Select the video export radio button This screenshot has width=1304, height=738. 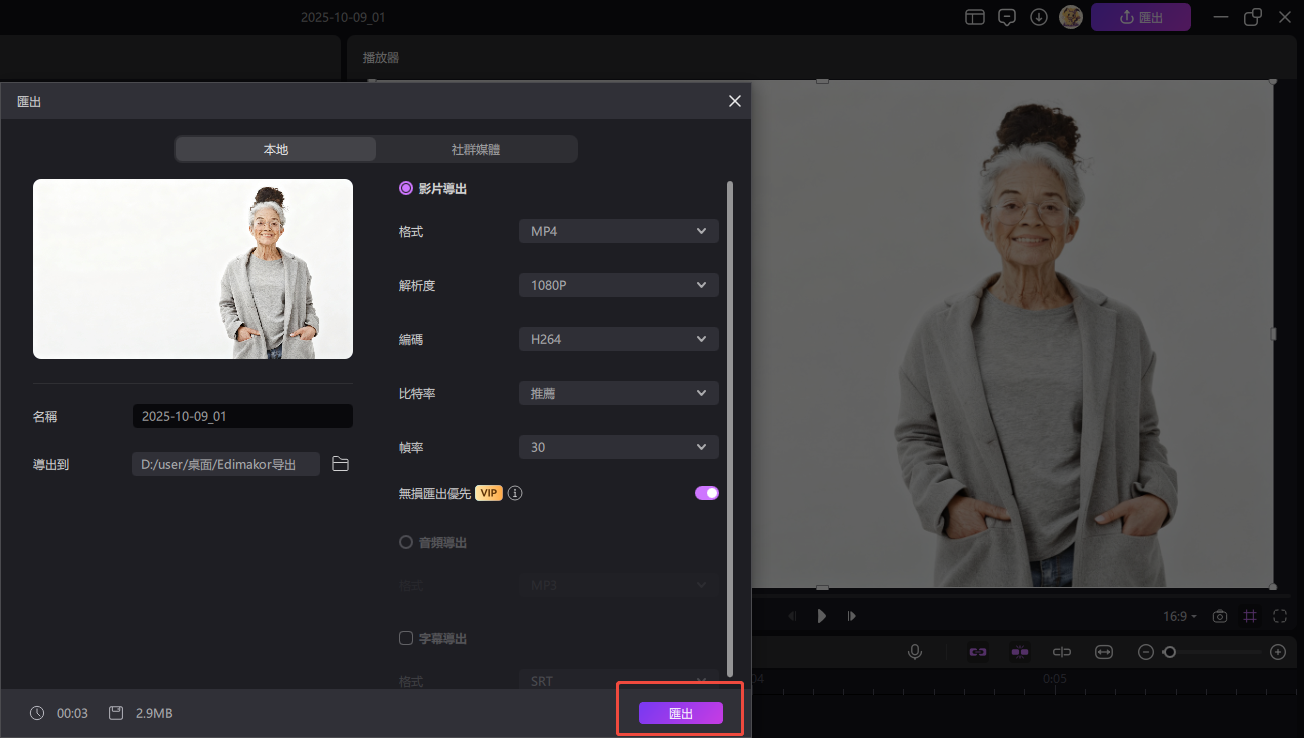[406, 188]
